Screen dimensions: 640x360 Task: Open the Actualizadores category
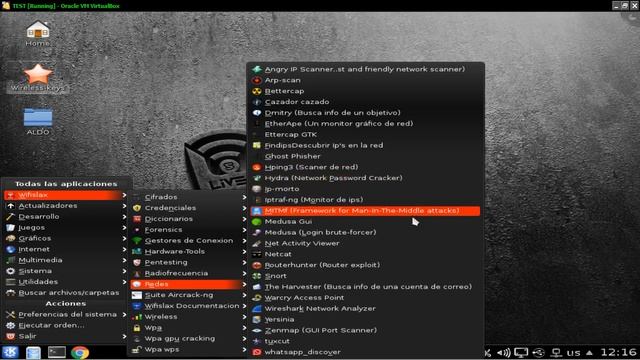click(x=66, y=206)
